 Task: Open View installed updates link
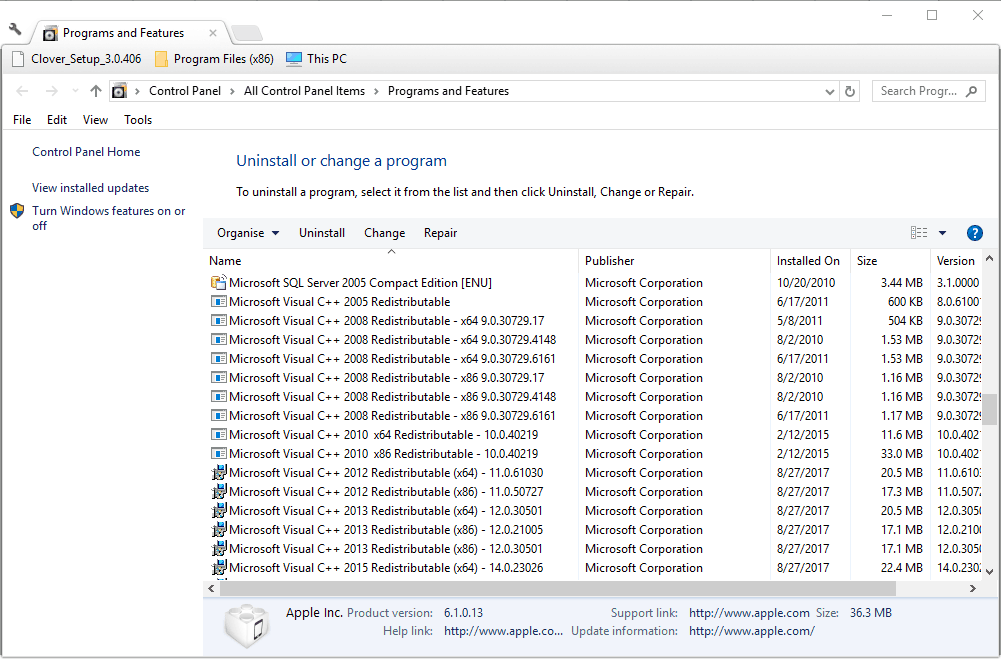(90, 188)
